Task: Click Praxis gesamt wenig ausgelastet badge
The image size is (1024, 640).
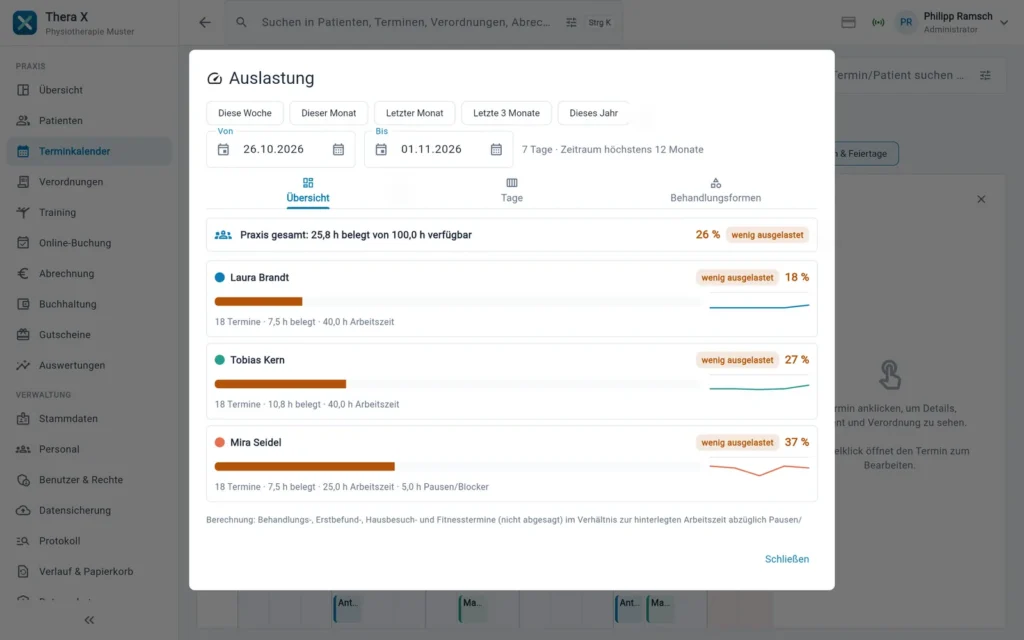Action: coord(767,235)
